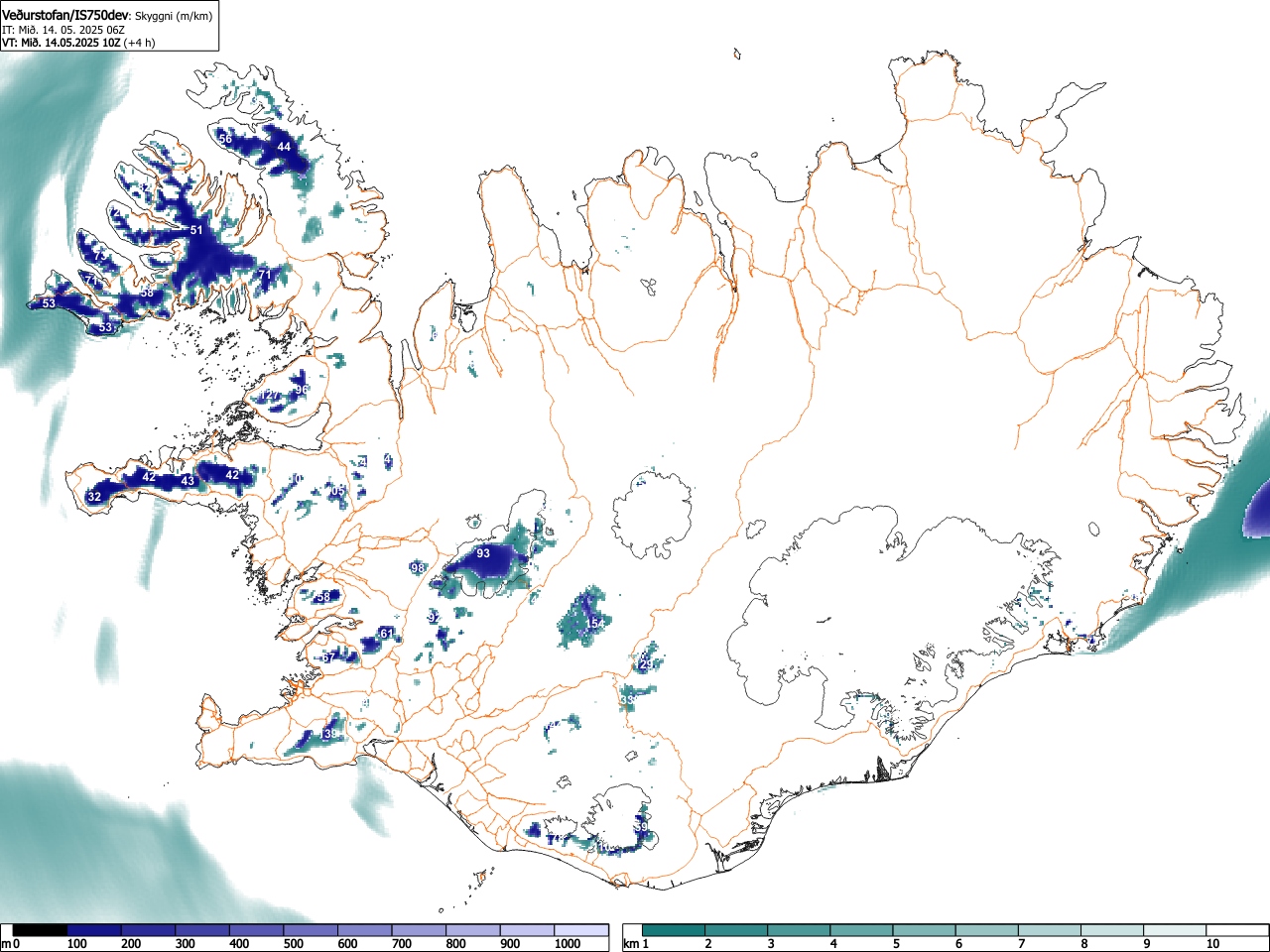The width and height of the screenshot is (1270, 952).
Task: Click the visibility value '51' on the map
Action: [x=196, y=230]
